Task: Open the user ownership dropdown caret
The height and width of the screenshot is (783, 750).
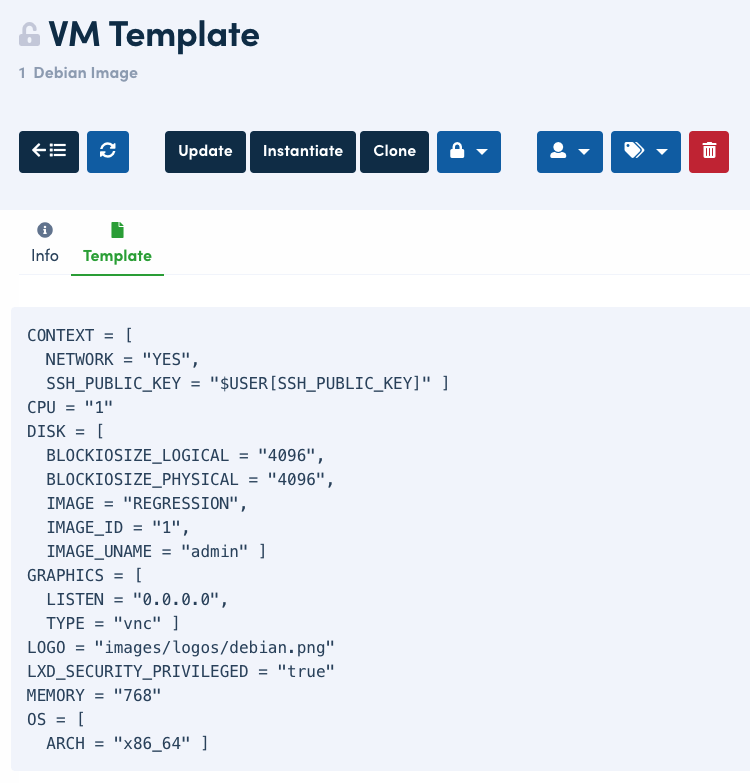Action: tap(584, 152)
